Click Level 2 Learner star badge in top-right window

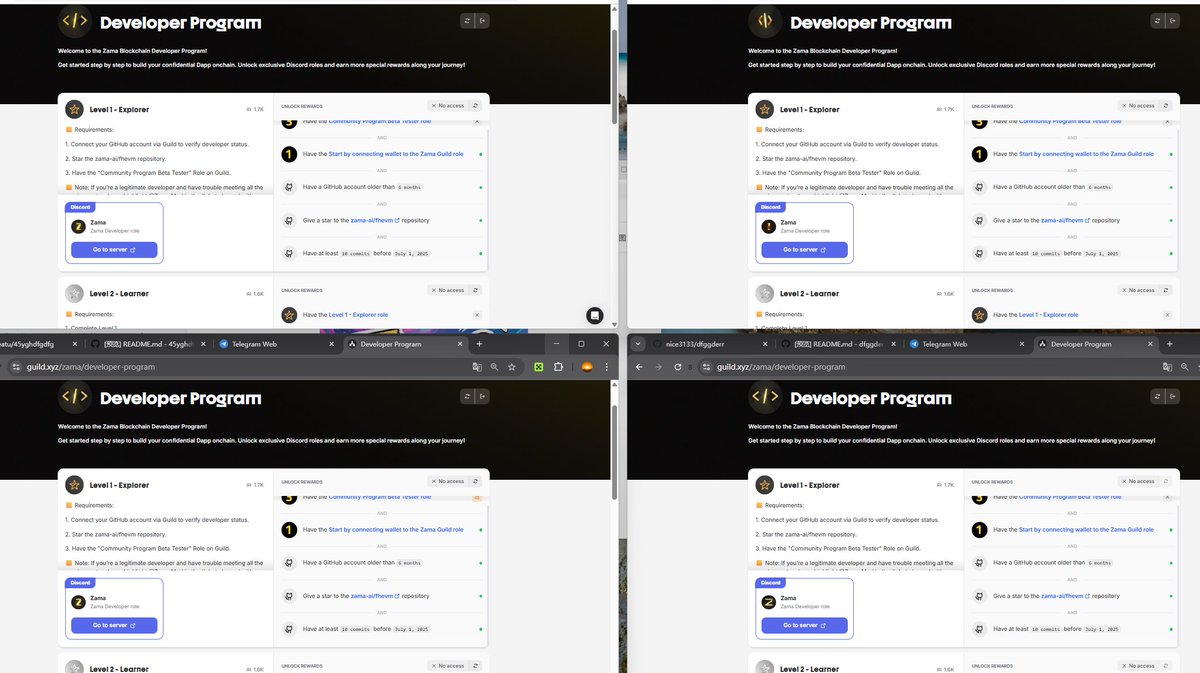click(765, 294)
